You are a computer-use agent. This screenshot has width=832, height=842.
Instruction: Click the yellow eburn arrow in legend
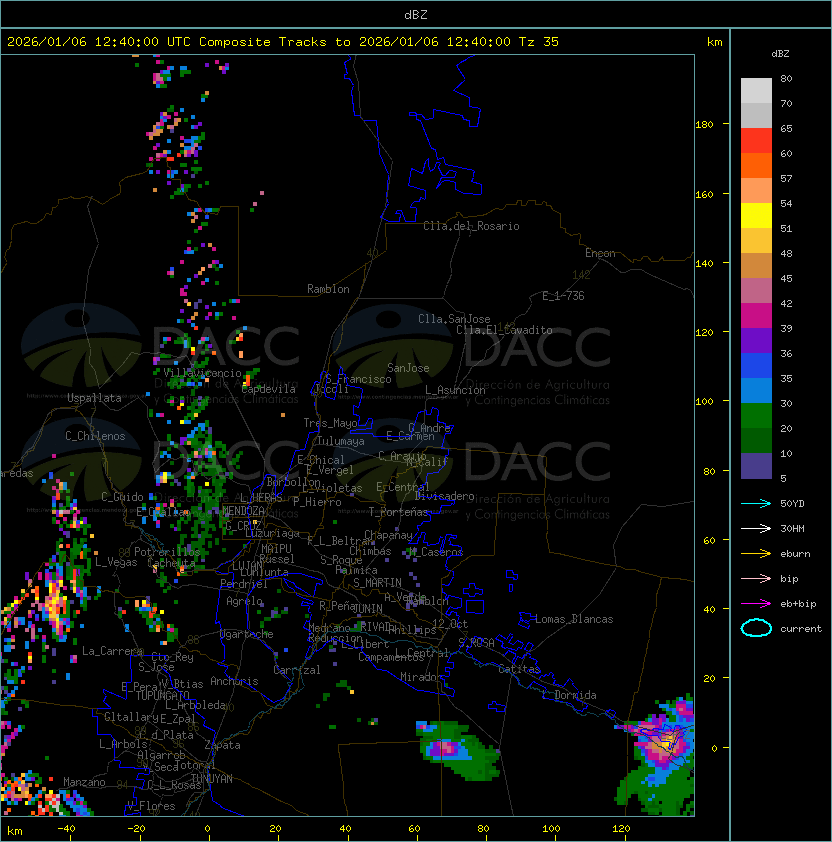click(756, 553)
